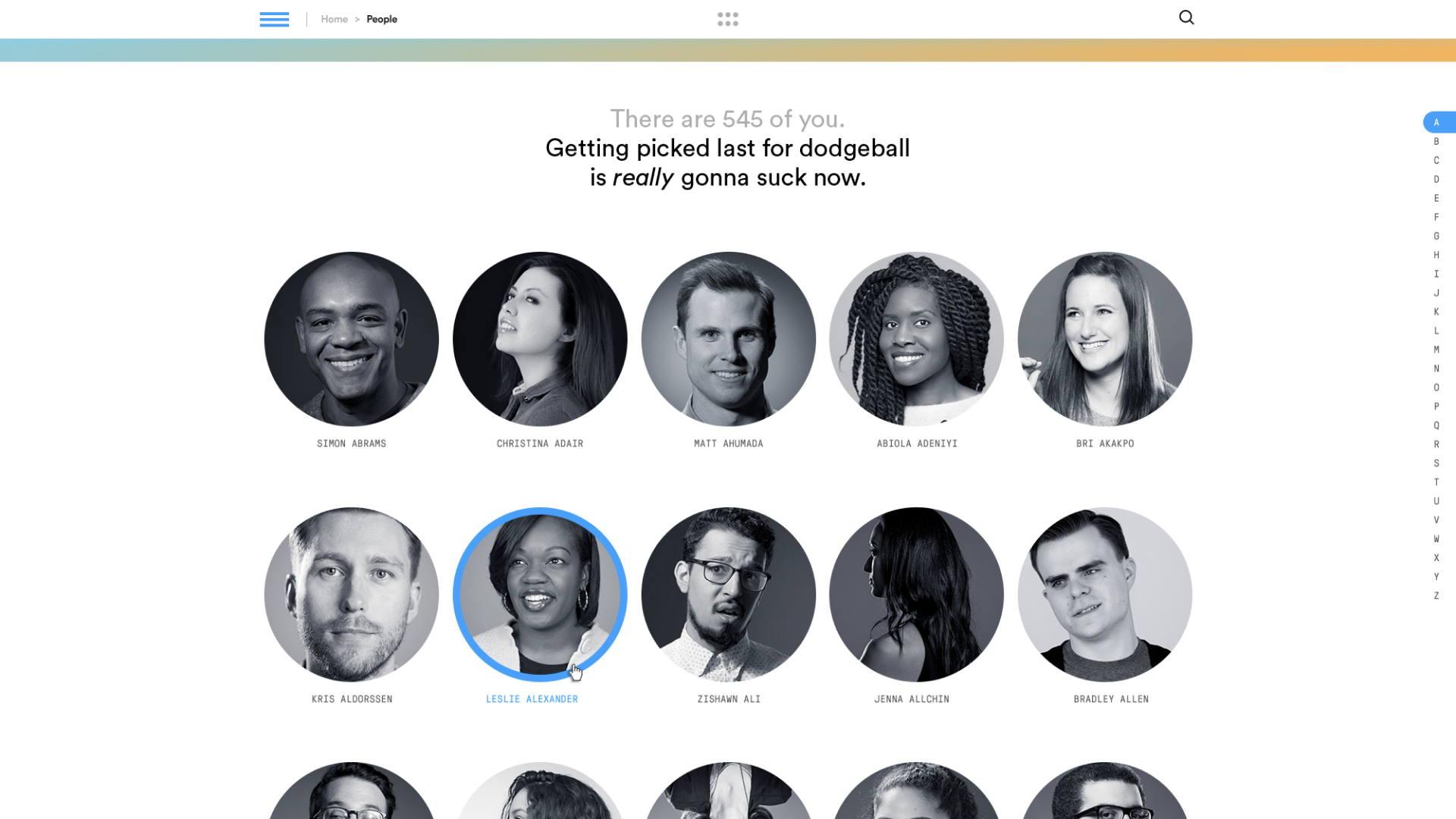Open Christina Adair's portrait

tap(540, 339)
